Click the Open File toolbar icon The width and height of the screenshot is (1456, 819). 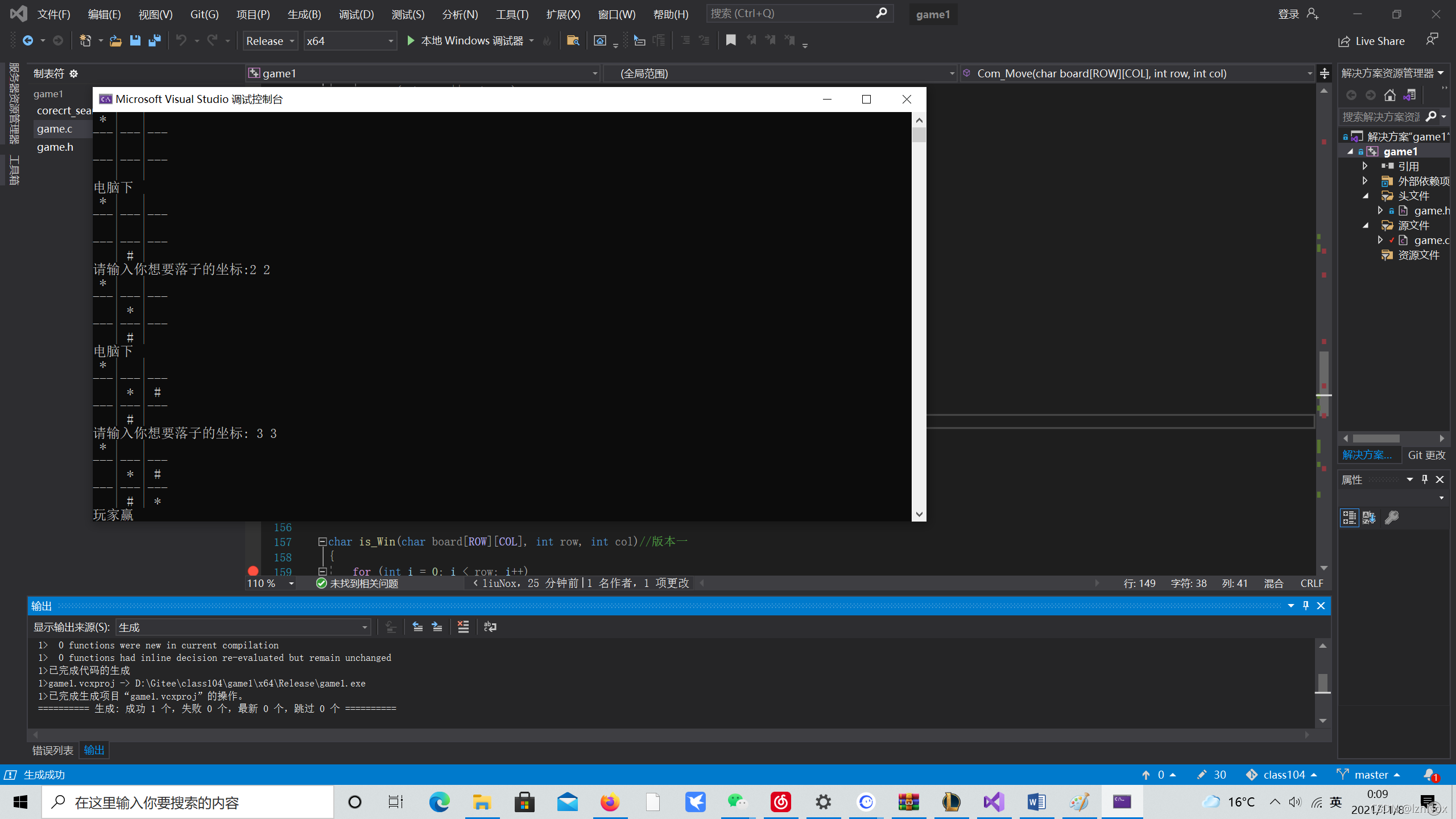pyautogui.click(x=115, y=40)
